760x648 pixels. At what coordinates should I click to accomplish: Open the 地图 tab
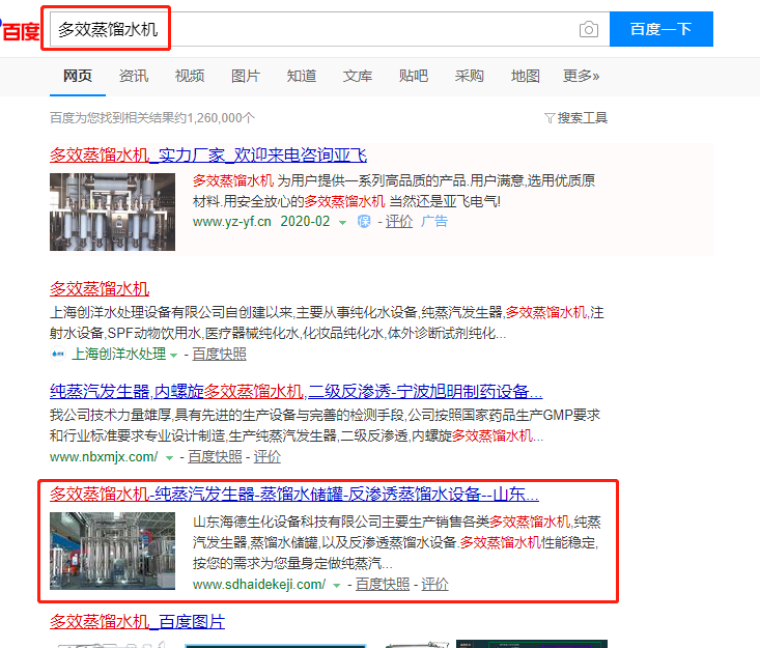click(525, 76)
